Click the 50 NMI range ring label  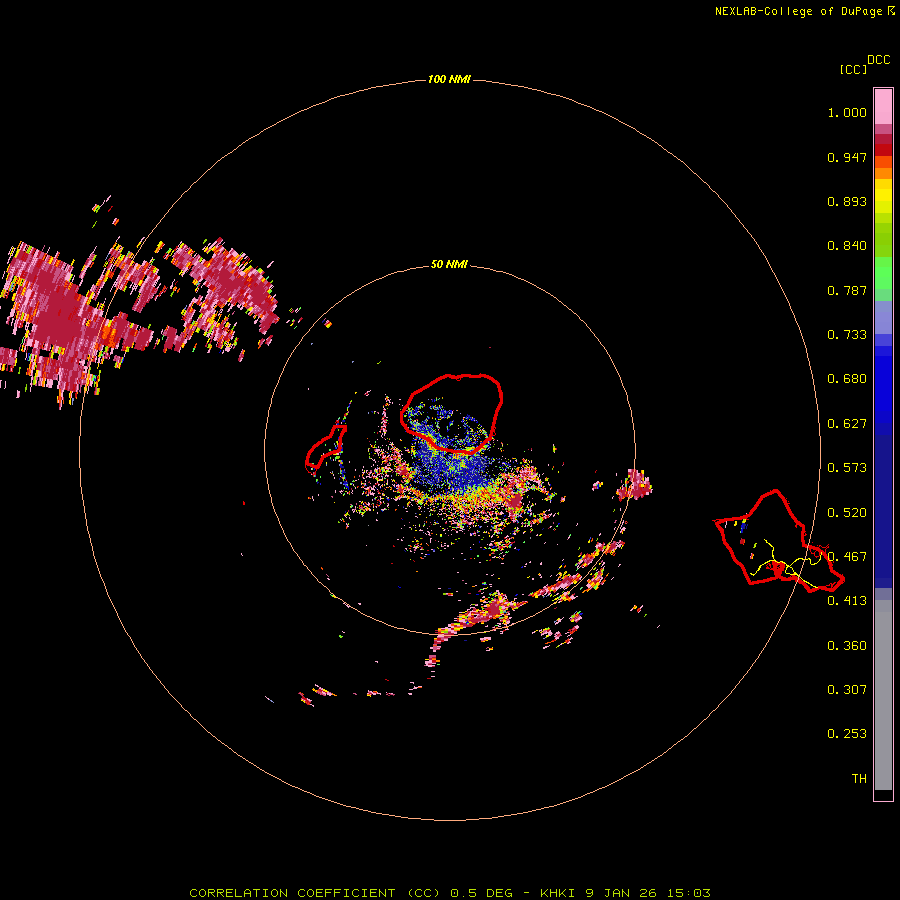pyautogui.click(x=449, y=265)
